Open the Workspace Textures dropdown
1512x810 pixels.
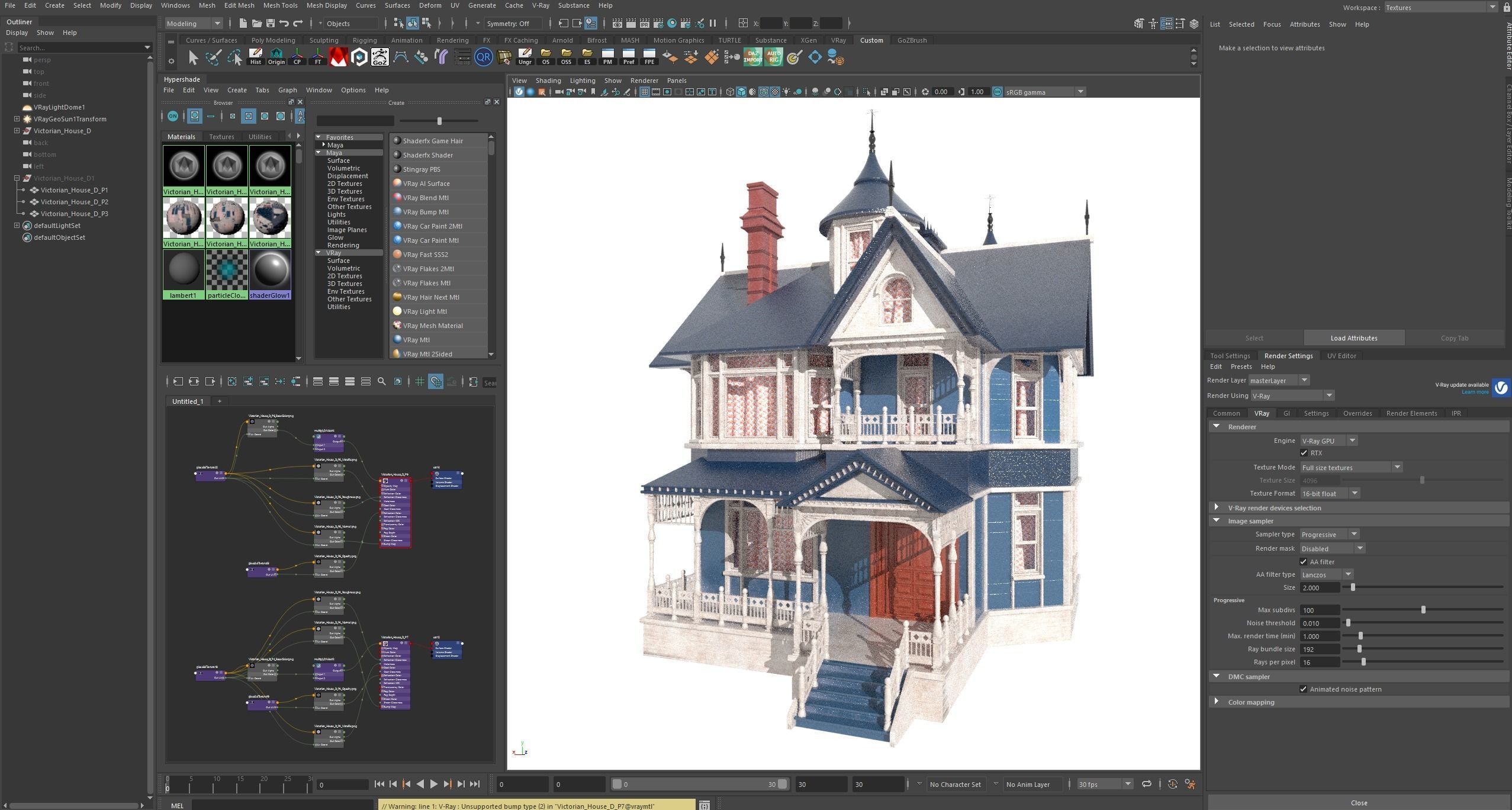point(1442,7)
